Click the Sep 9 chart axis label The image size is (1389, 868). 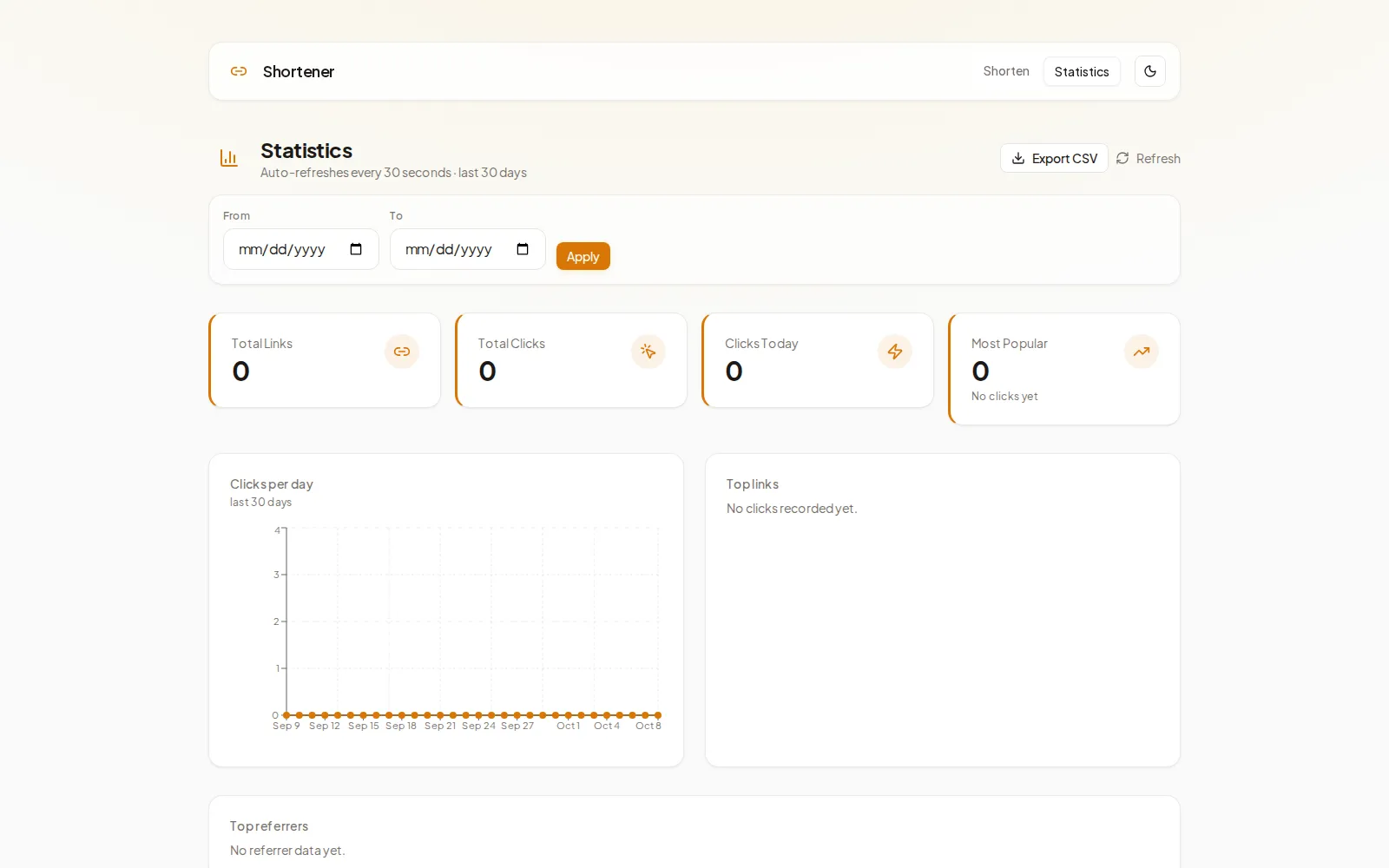(x=286, y=727)
